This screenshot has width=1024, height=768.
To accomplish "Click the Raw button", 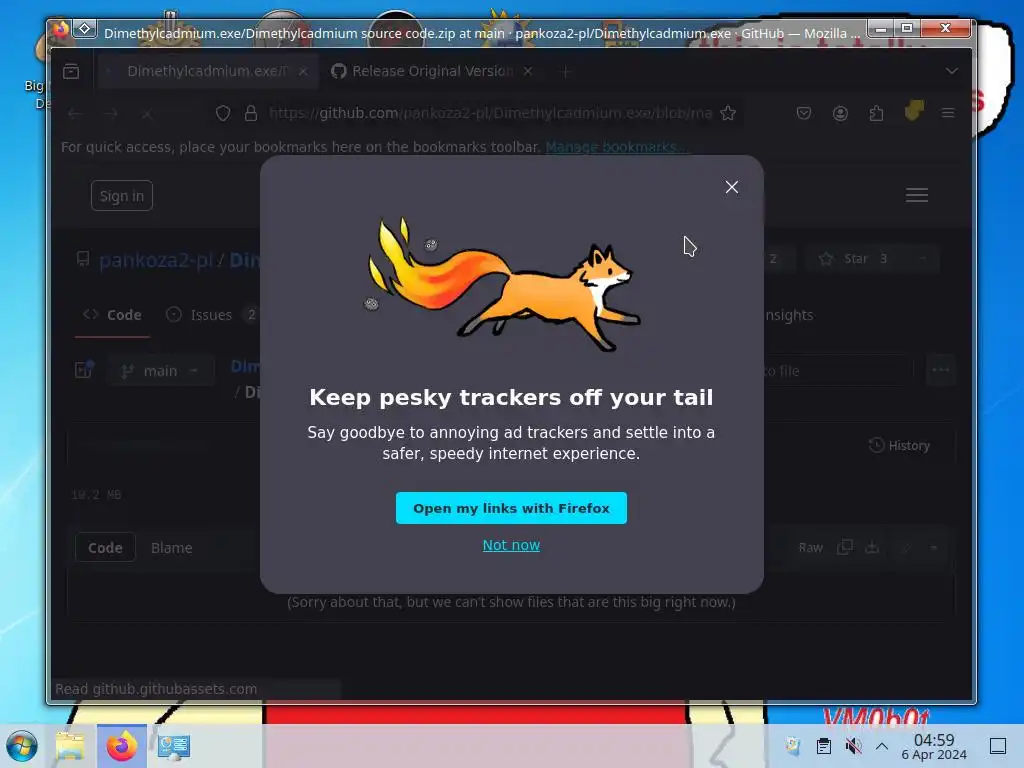I will tap(810, 547).
